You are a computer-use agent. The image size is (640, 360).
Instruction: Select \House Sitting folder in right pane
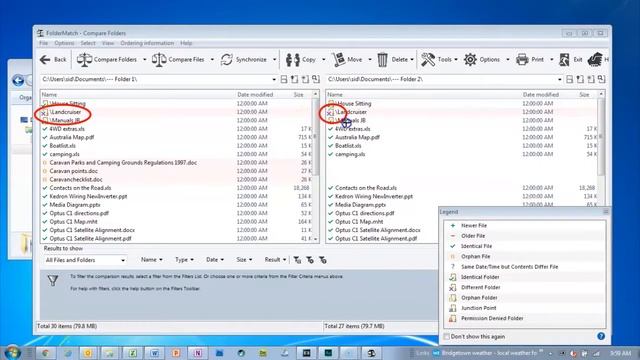(x=354, y=103)
